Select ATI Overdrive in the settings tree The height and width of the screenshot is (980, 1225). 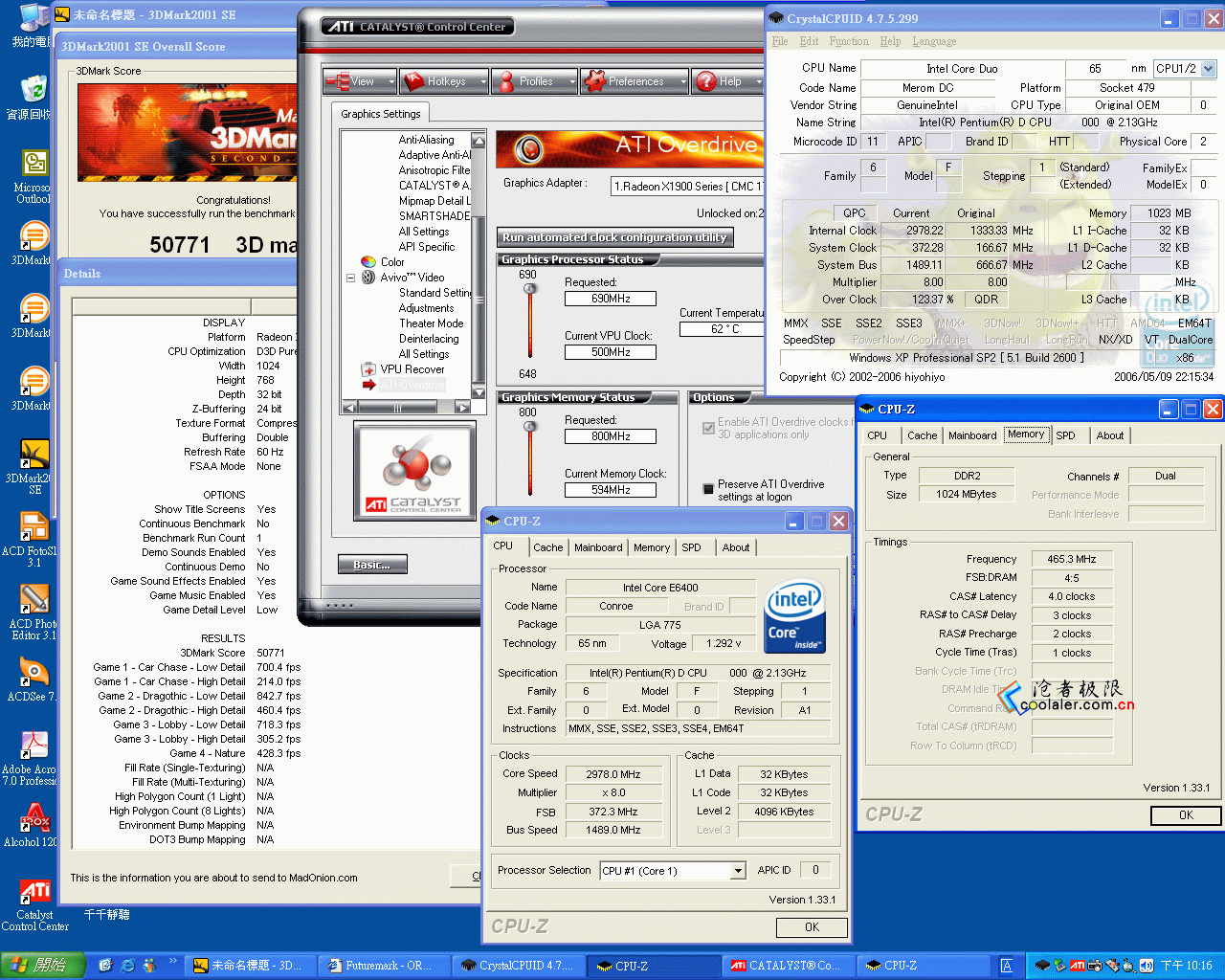pyautogui.click(x=412, y=385)
